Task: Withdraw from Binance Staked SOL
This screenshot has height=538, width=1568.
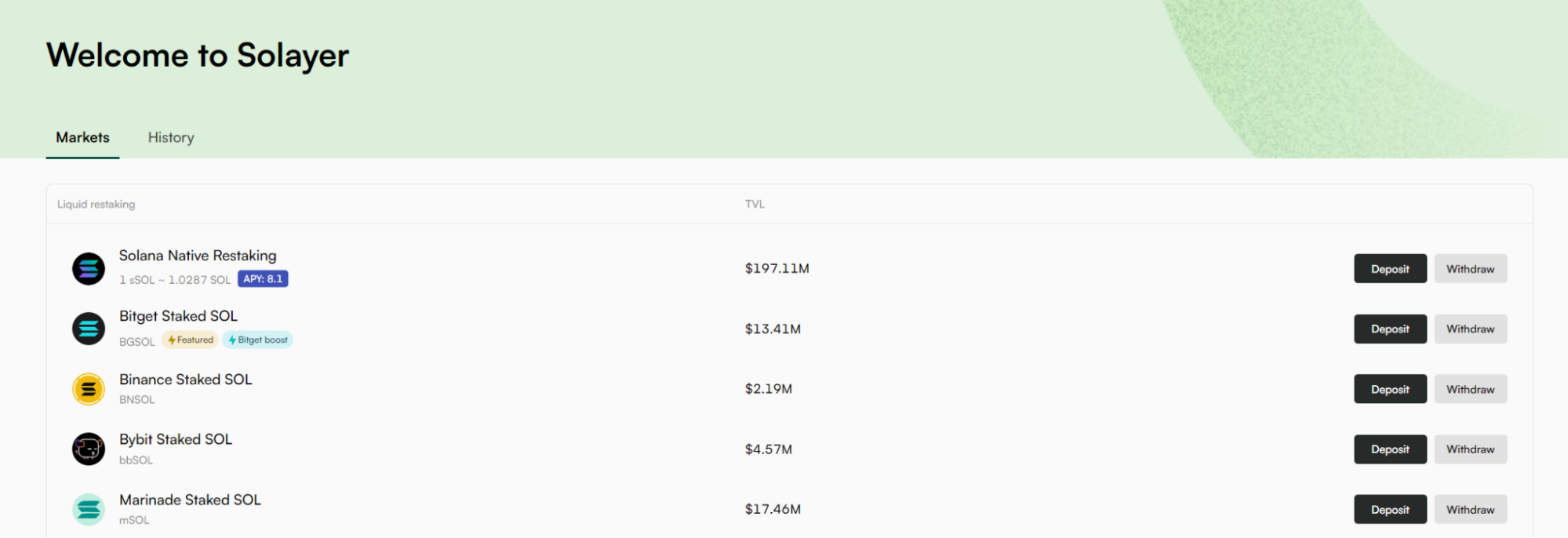Action: 1471,389
